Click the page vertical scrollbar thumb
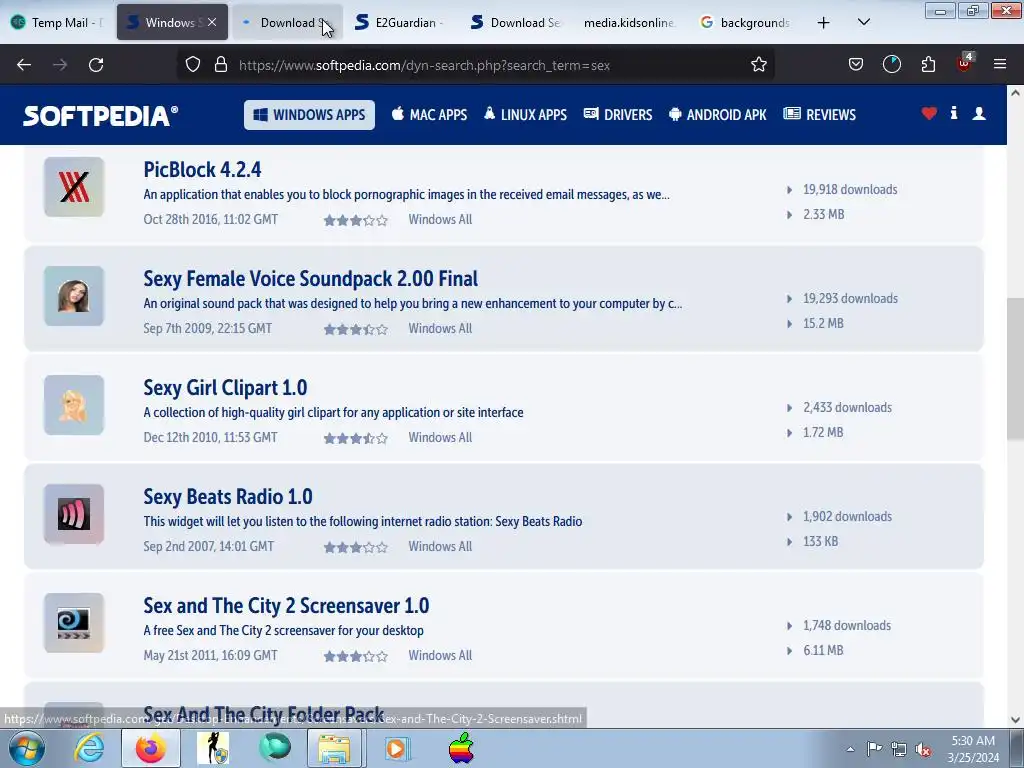 pos(1015,367)
